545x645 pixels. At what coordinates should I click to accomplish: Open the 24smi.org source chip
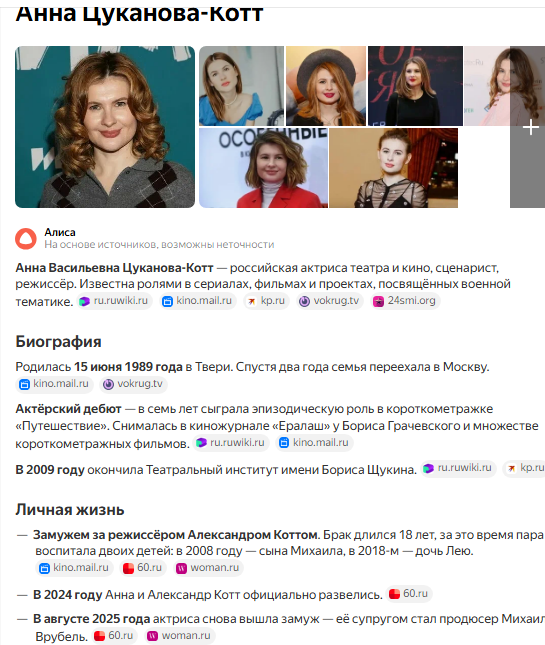tap(405, 301)
